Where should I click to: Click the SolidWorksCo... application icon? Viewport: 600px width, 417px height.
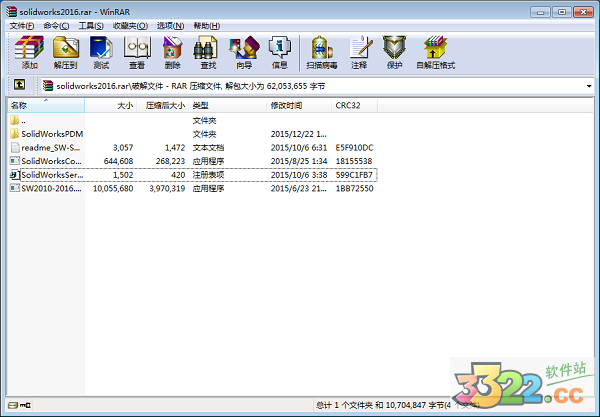(x=15, y=161)
